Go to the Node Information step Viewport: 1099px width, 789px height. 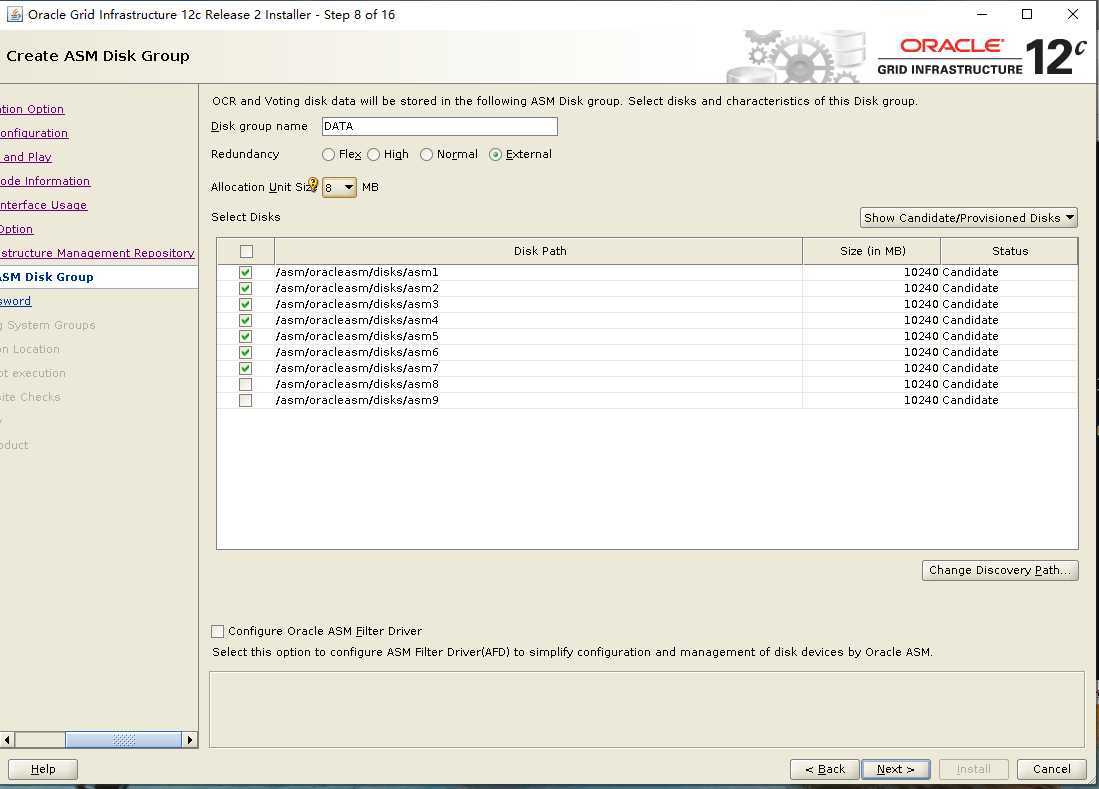coord(45,181)
